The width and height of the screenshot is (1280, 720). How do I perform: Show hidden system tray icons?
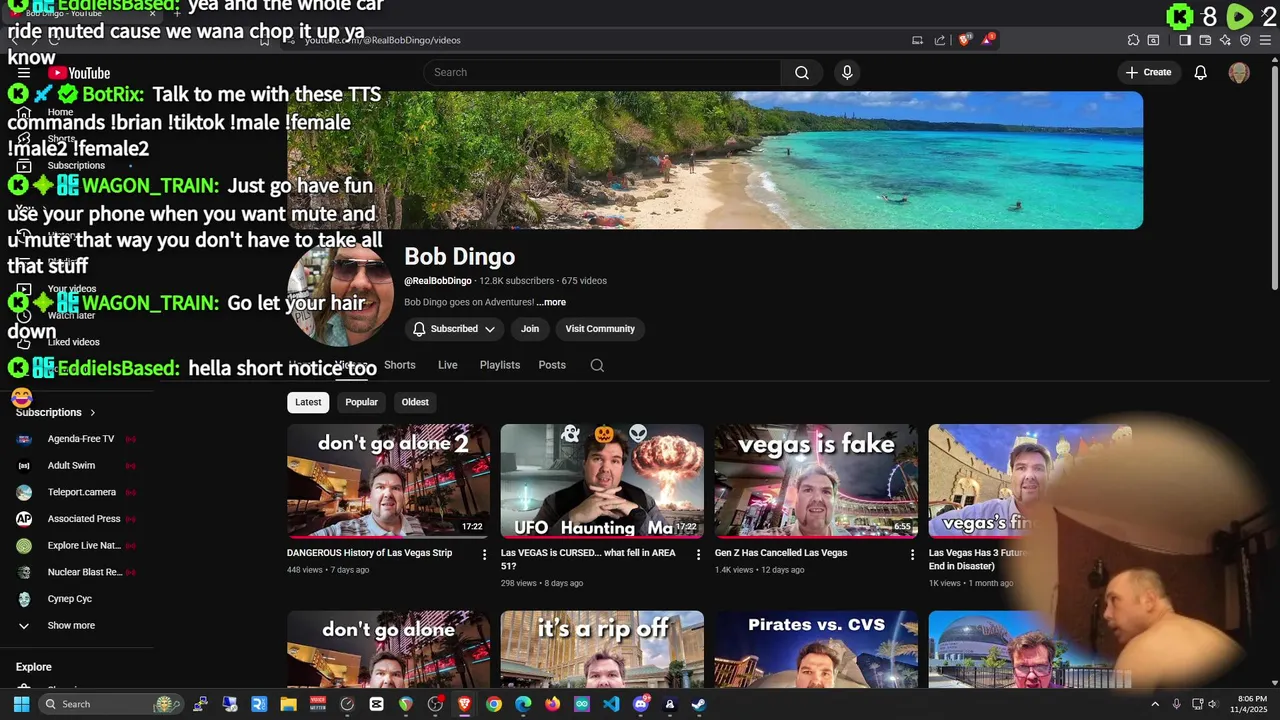1155,704
